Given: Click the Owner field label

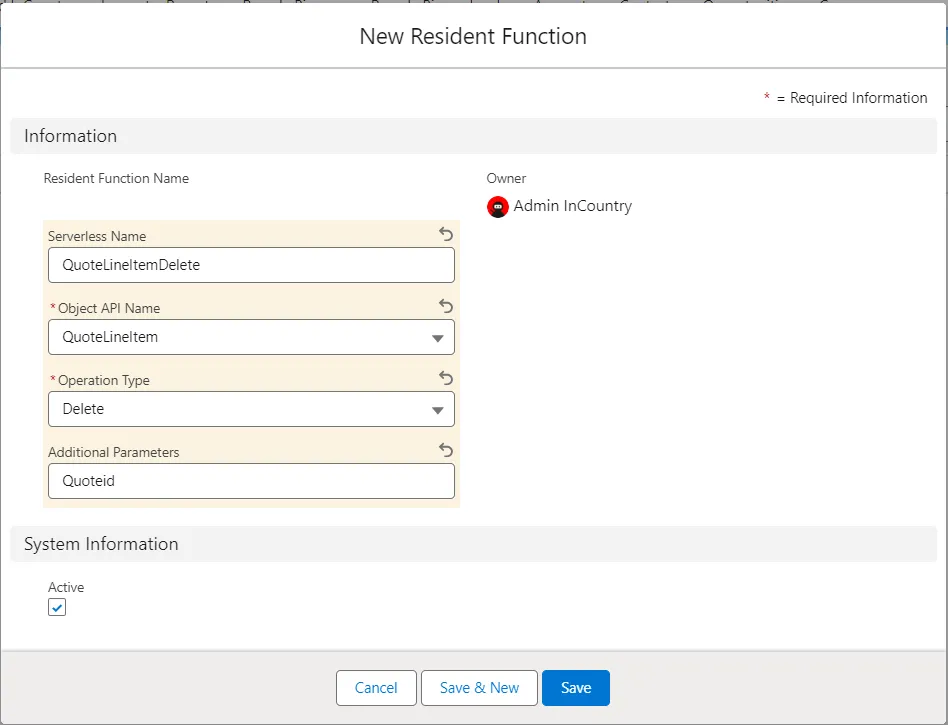Looking at the screenshot, I should tap(506, 179).
